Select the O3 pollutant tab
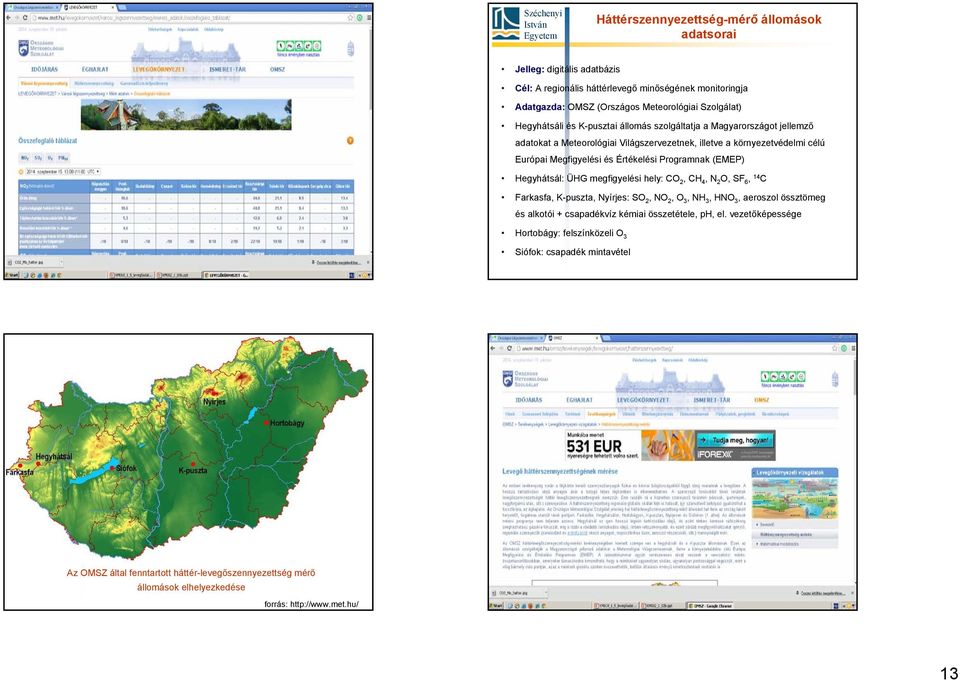Viewport: 960px width, 680px height. (50, 158)
